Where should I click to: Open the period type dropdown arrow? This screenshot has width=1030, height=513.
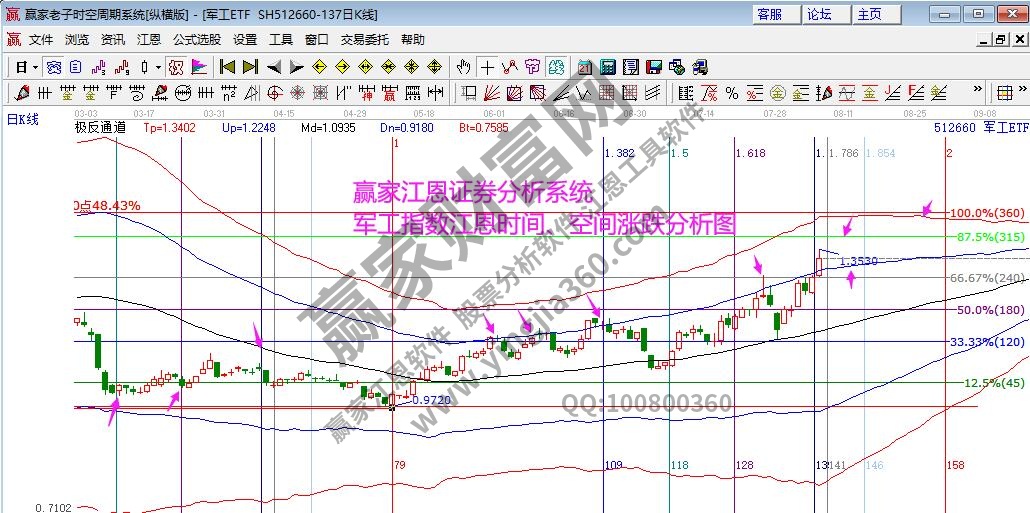[35, 67]
